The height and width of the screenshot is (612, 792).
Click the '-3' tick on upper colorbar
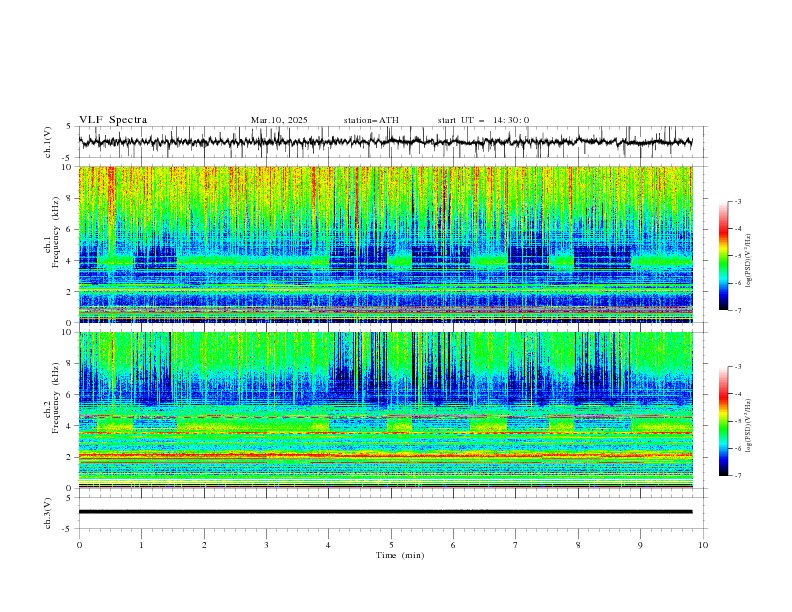(737, 201)
